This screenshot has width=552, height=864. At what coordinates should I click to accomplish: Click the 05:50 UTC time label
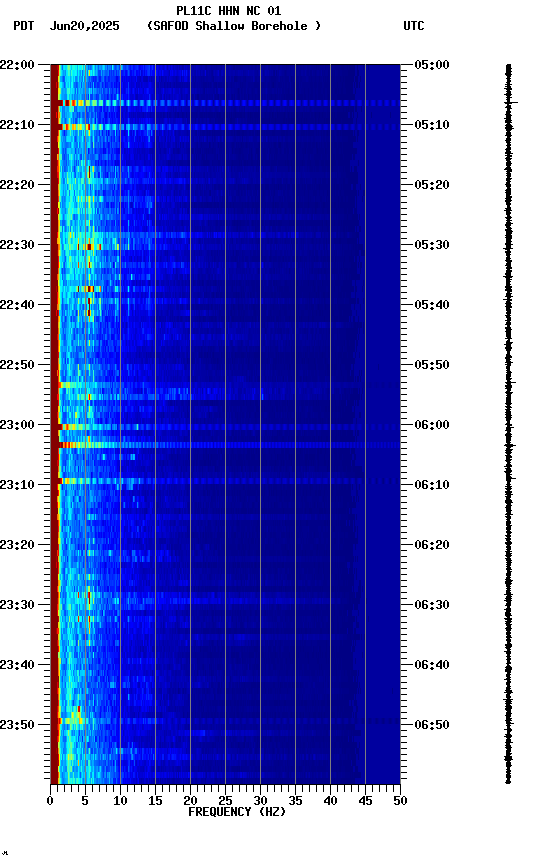432,365
